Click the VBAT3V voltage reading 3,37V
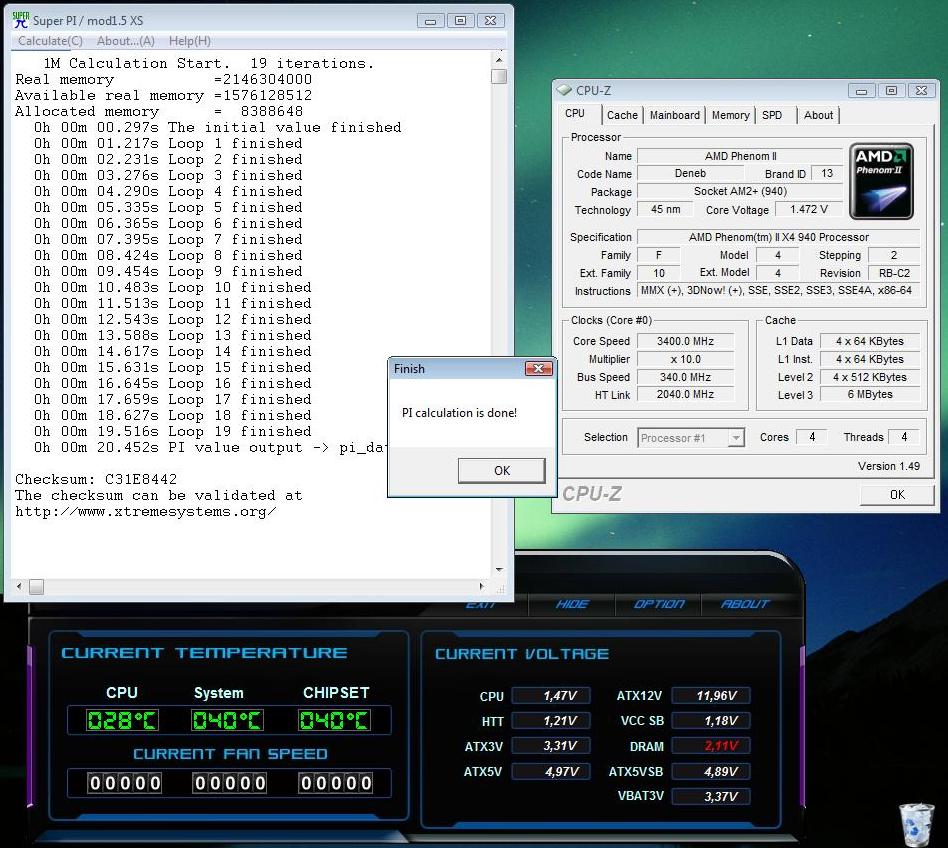 [712, 797]
